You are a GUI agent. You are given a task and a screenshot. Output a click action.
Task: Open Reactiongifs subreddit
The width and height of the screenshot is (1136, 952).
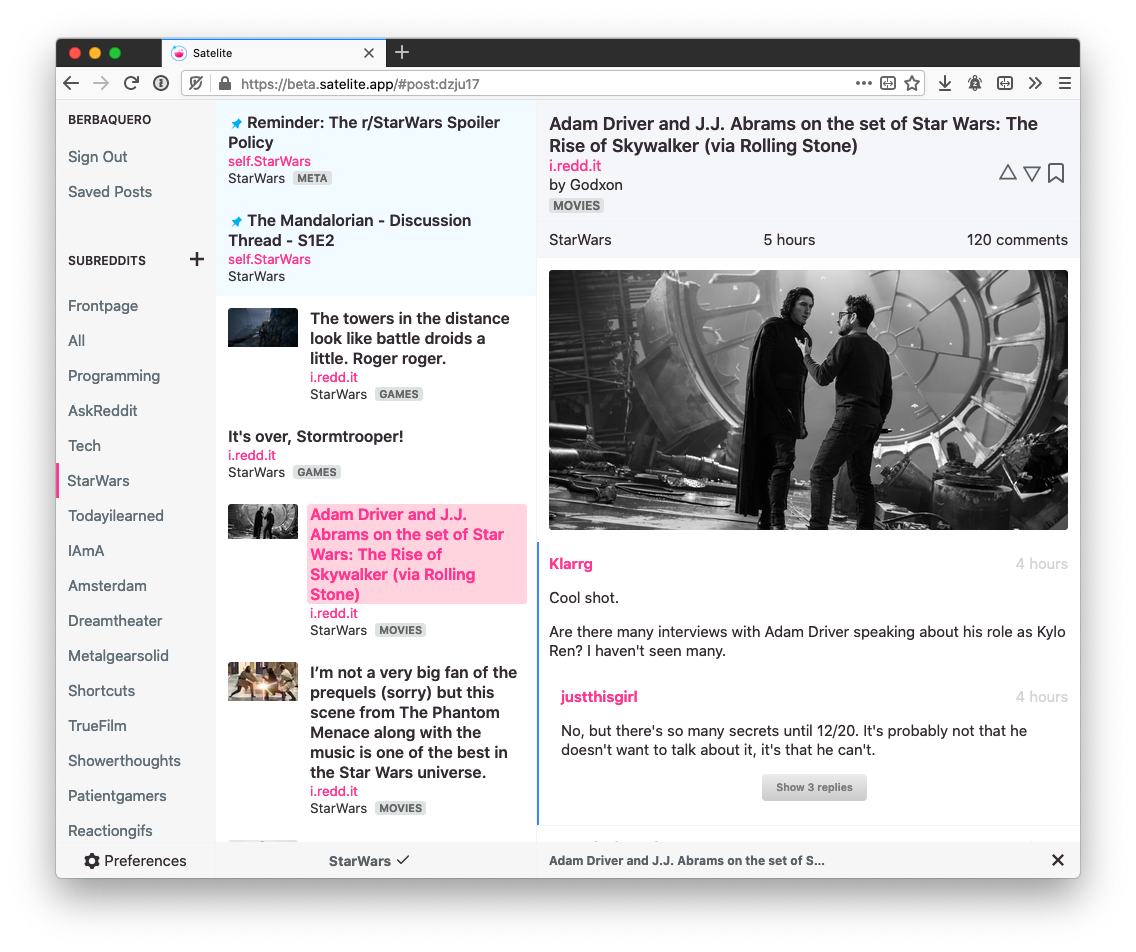point(110,830)
